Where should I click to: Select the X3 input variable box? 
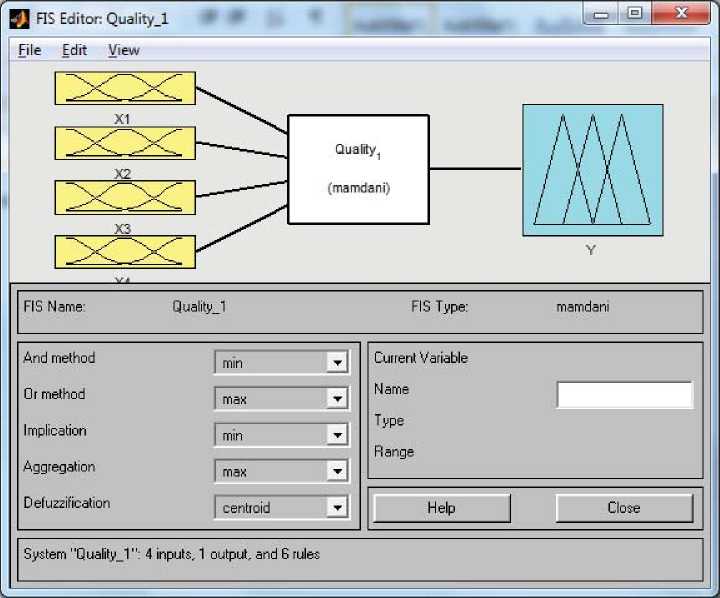coord(124,197)
